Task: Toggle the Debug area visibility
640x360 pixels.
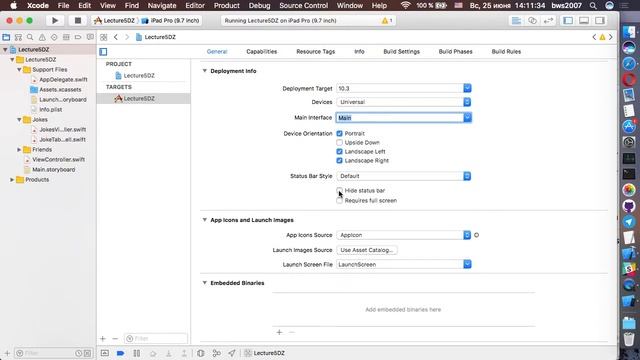Action: (584, 20)
